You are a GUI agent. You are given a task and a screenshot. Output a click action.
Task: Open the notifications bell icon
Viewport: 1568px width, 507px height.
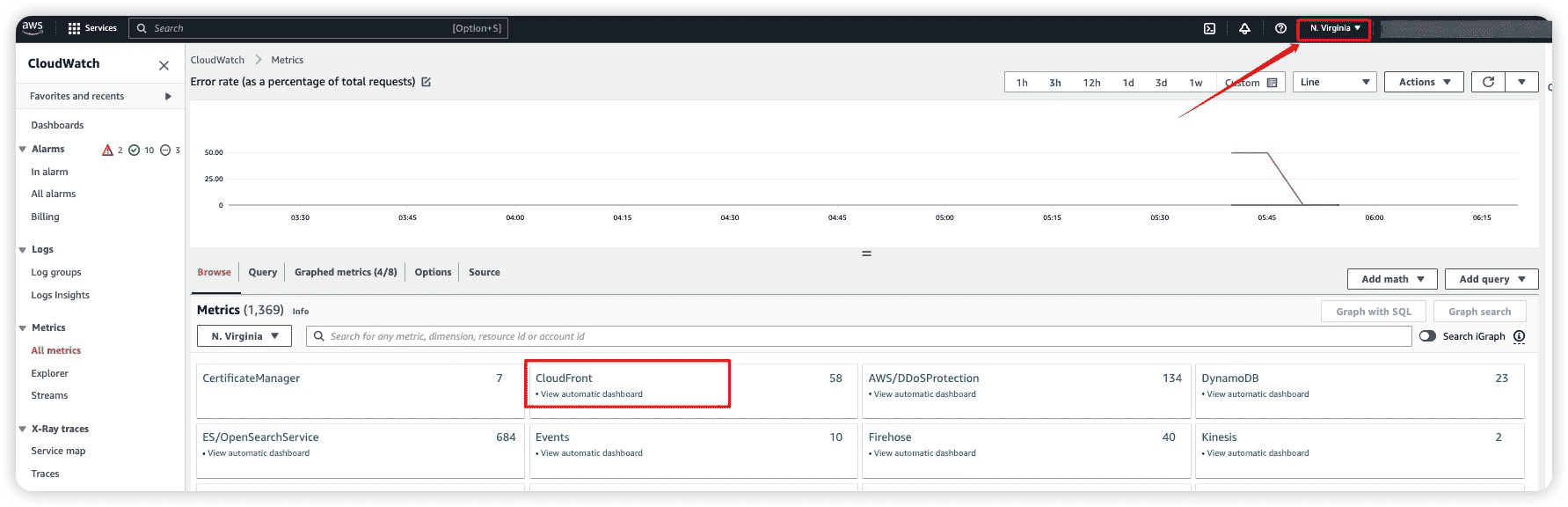point(1244,28)
